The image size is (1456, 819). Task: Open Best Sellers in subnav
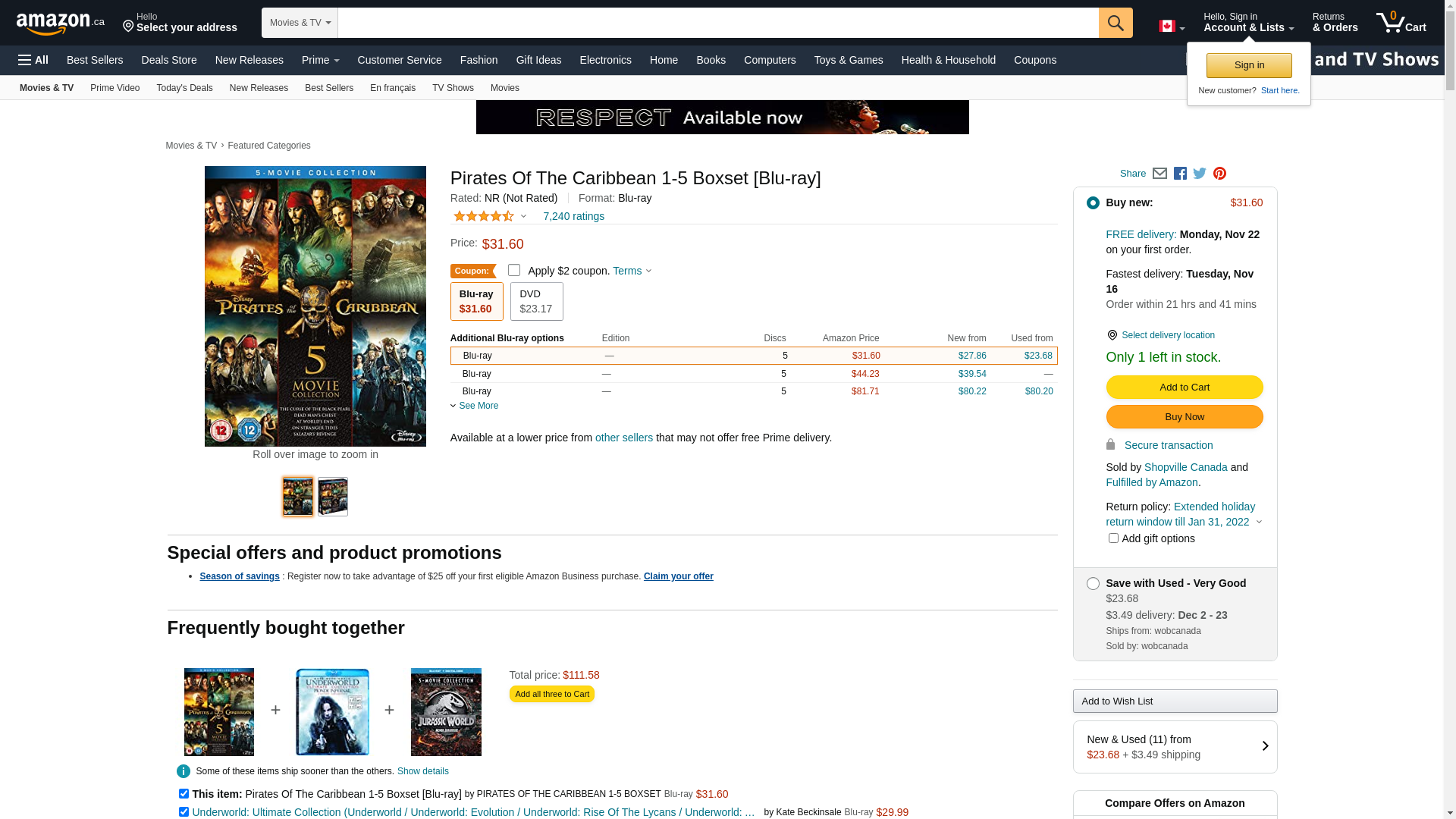click(328, 88)
